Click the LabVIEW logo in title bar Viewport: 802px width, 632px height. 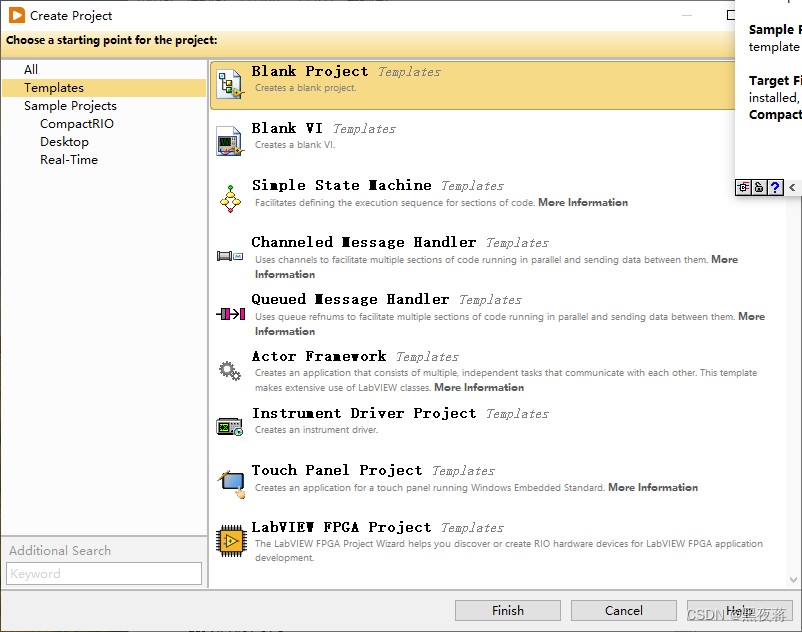click(x=17, y=15)
